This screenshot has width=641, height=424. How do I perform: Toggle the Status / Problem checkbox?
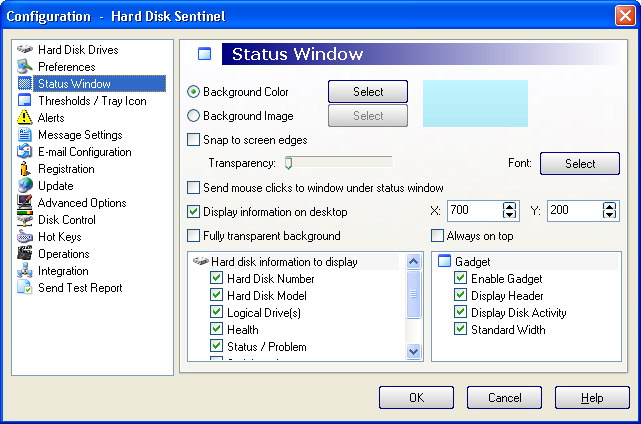click(x=216, y=346)
